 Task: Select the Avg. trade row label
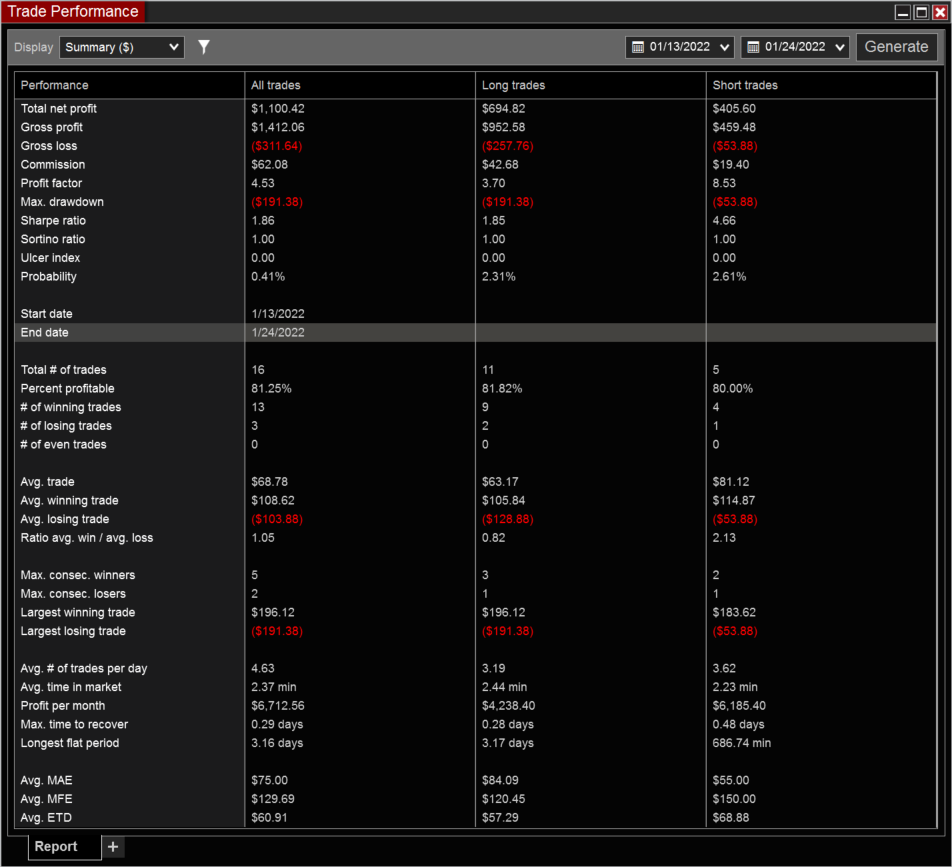(x=47, y=482)
